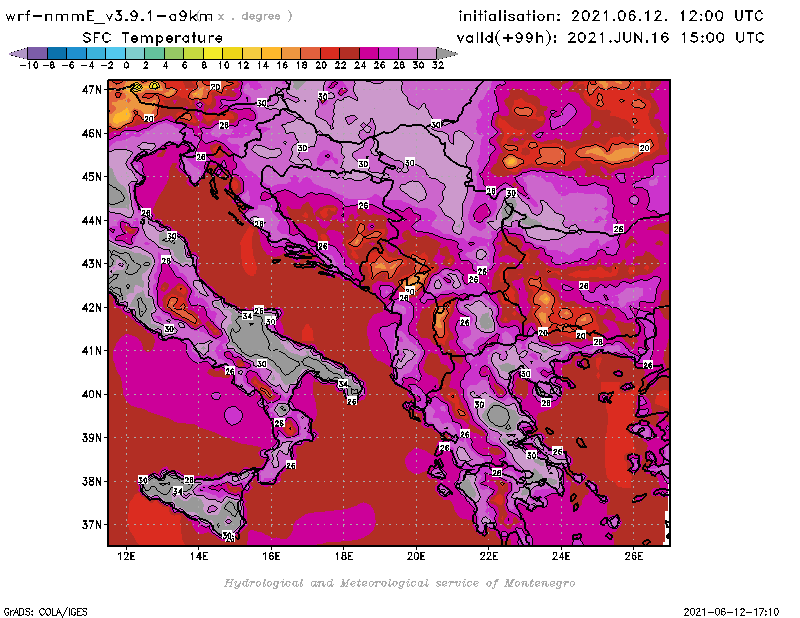The width and height of the screenshot is (800, 618).
Task: Select the 22E longitude label
Action: [488, 556]
